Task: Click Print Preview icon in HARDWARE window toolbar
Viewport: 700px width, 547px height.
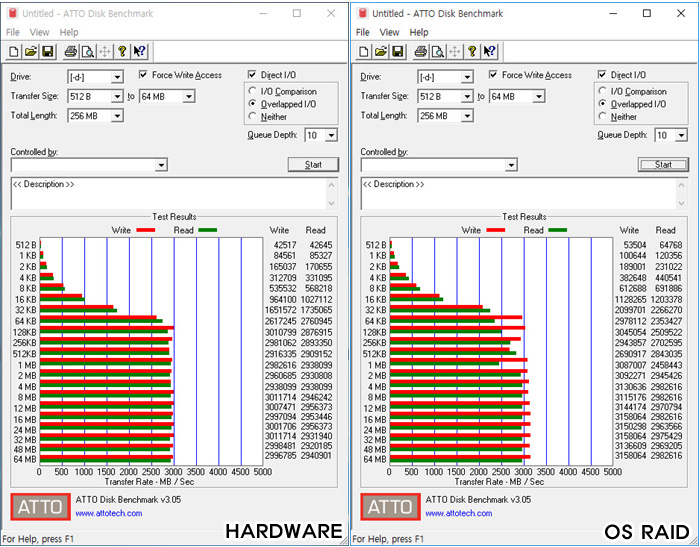Action: click(88, 52)
